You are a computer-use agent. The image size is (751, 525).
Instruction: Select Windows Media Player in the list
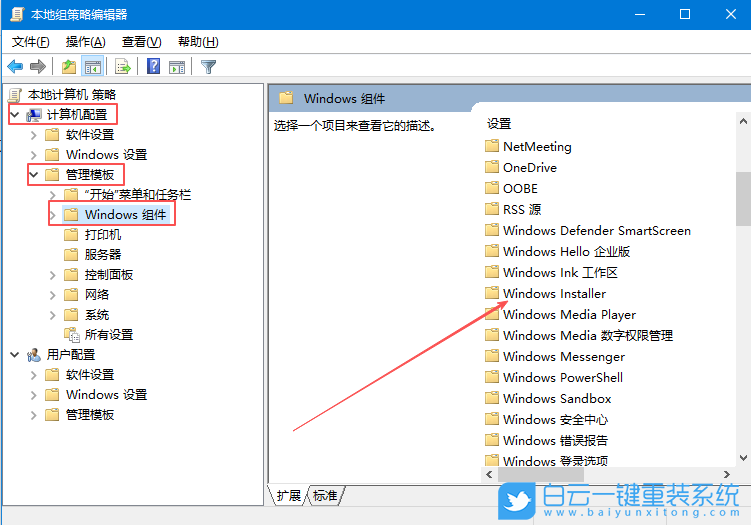569,314
